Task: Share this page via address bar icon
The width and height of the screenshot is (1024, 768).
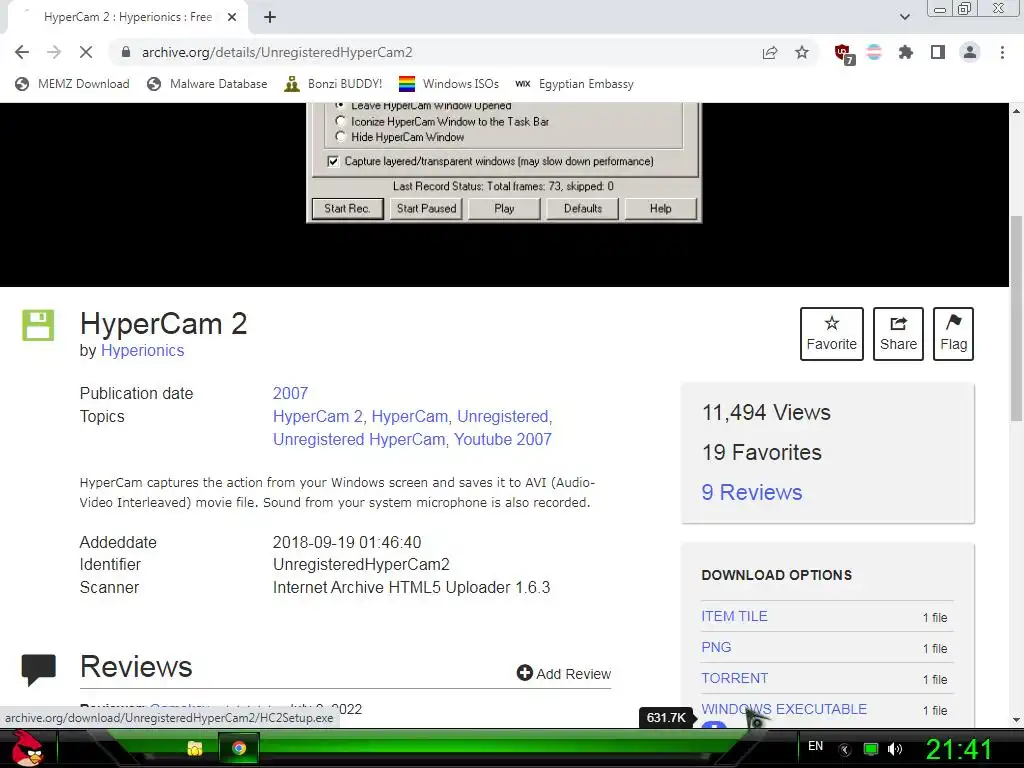Action: coord(770,52)
